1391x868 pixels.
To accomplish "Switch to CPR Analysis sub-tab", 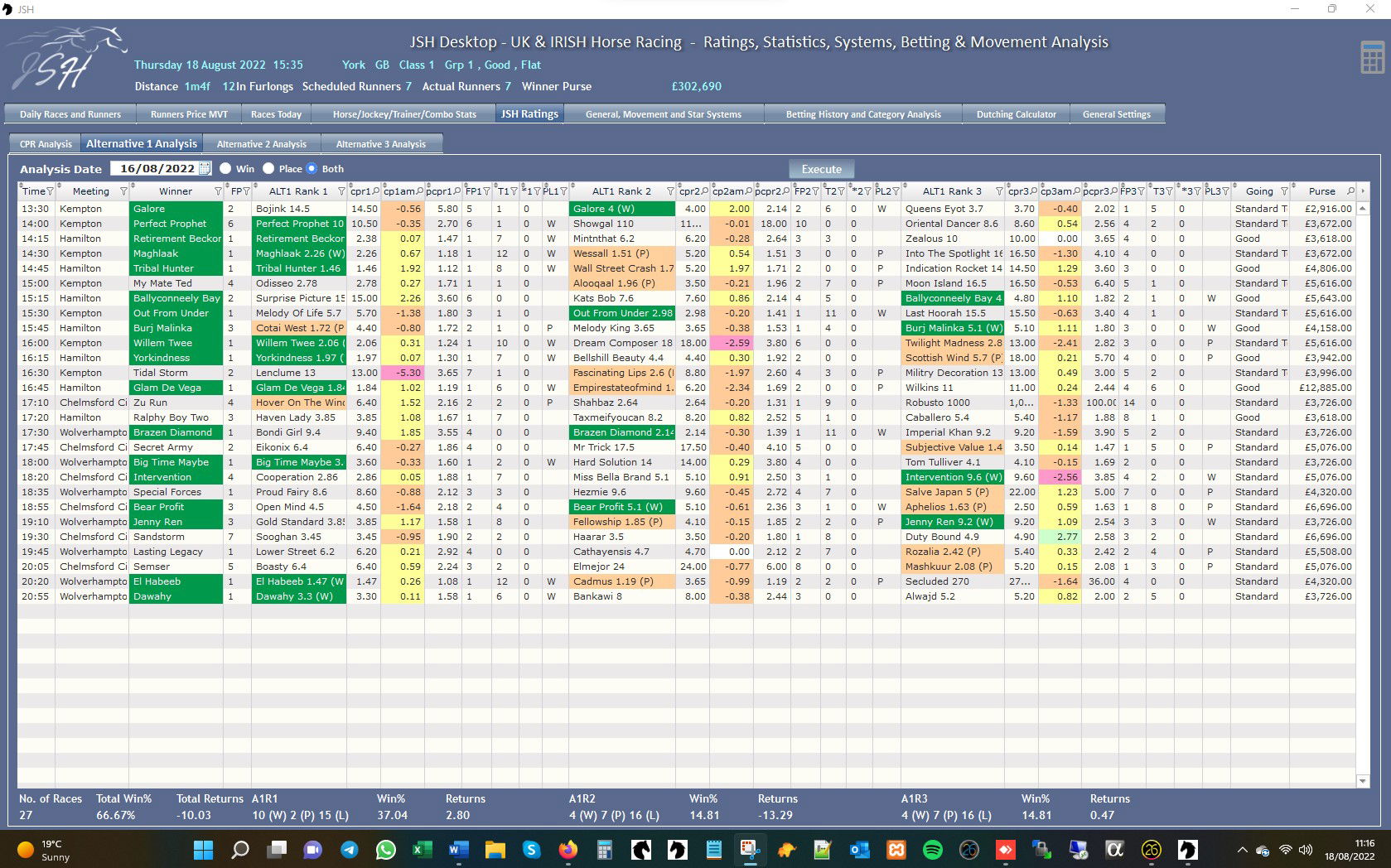I will click(46, 144).
